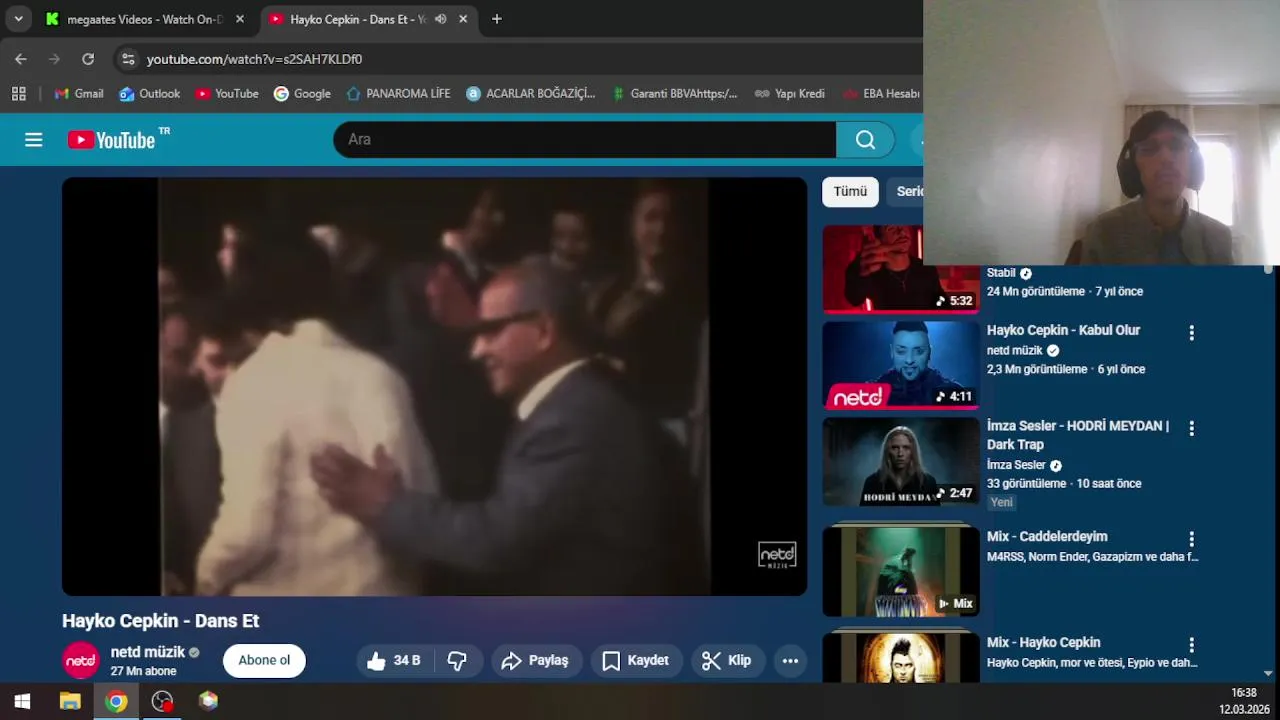
Task: Type in the Ara search field
Action: pyautogui.click(x=585, y=140)
